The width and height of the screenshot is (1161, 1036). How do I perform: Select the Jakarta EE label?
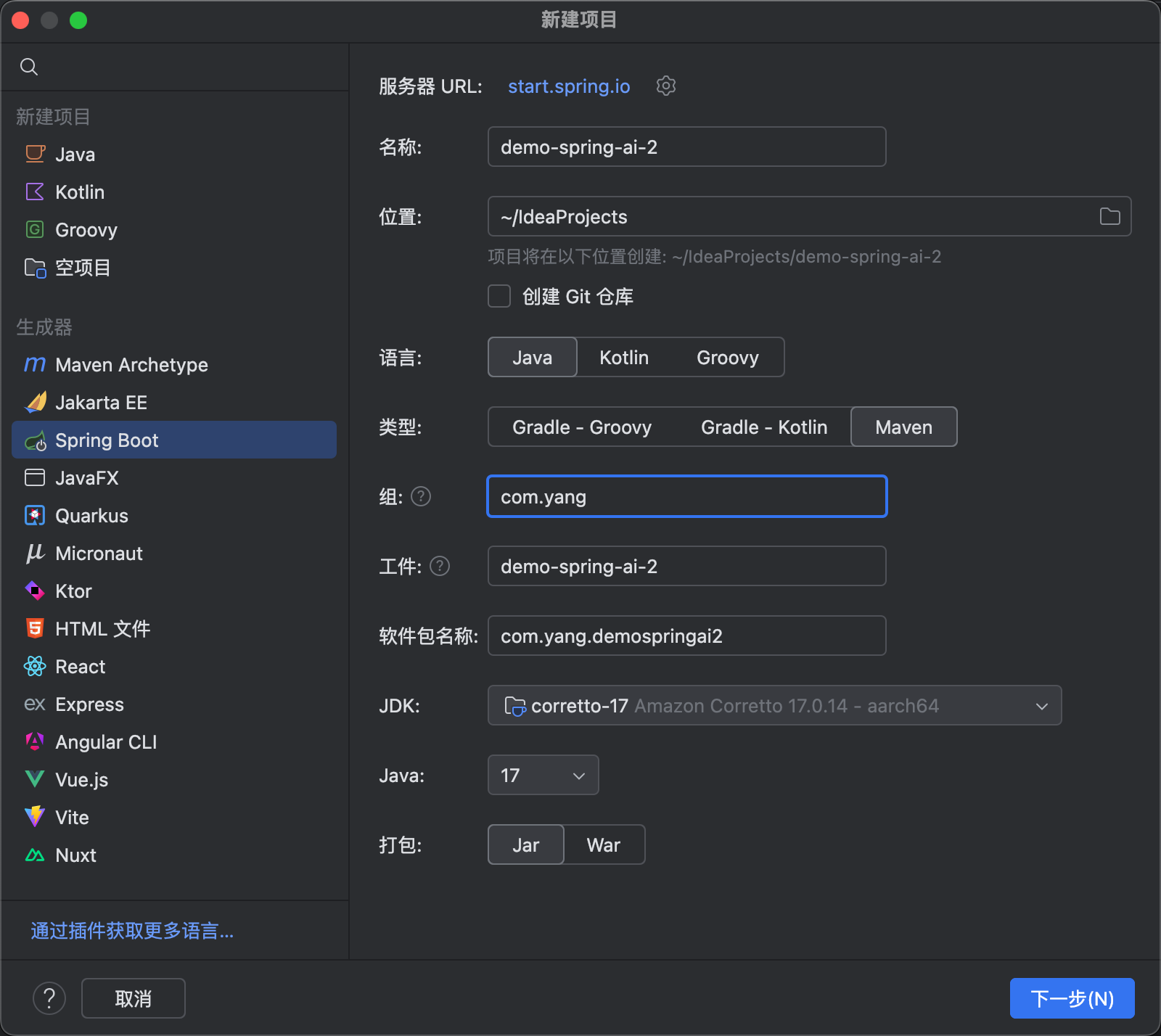(102, 403)
